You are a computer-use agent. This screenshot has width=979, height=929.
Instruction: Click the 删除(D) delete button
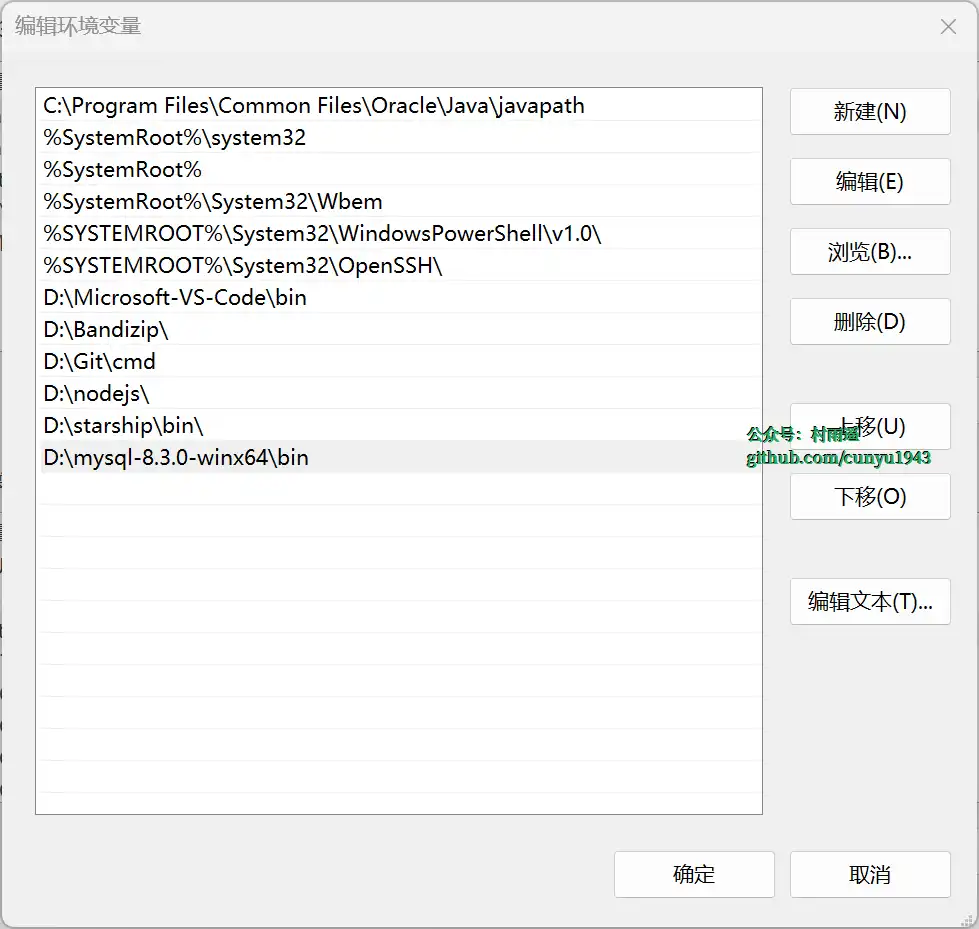869,322
